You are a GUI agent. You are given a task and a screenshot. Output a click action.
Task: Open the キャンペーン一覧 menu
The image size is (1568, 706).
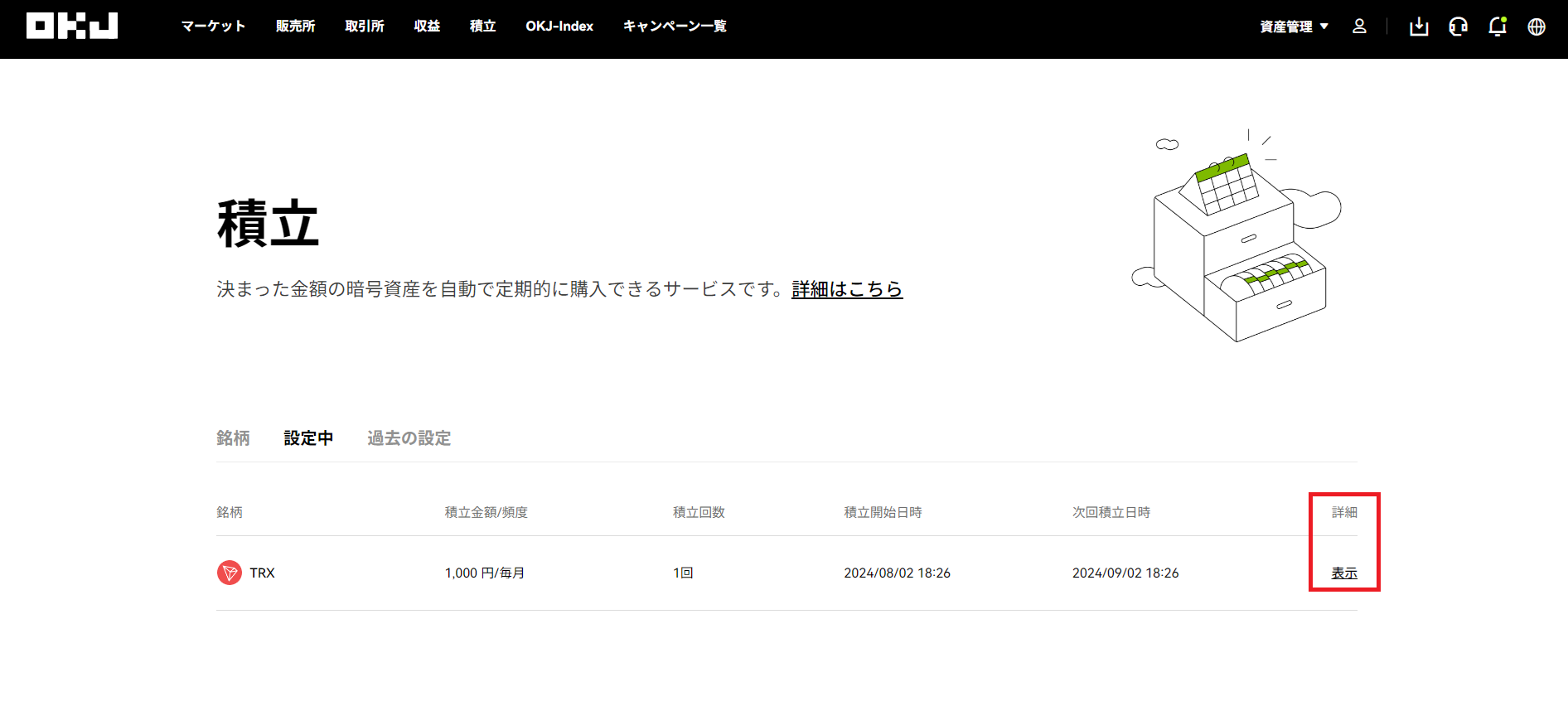tap(675, 27)
